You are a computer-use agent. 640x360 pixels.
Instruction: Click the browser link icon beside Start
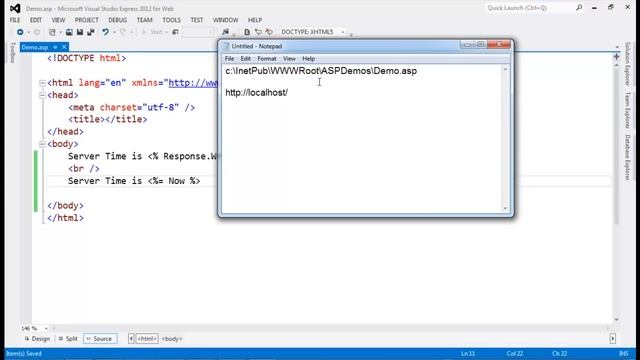point(175,32)
